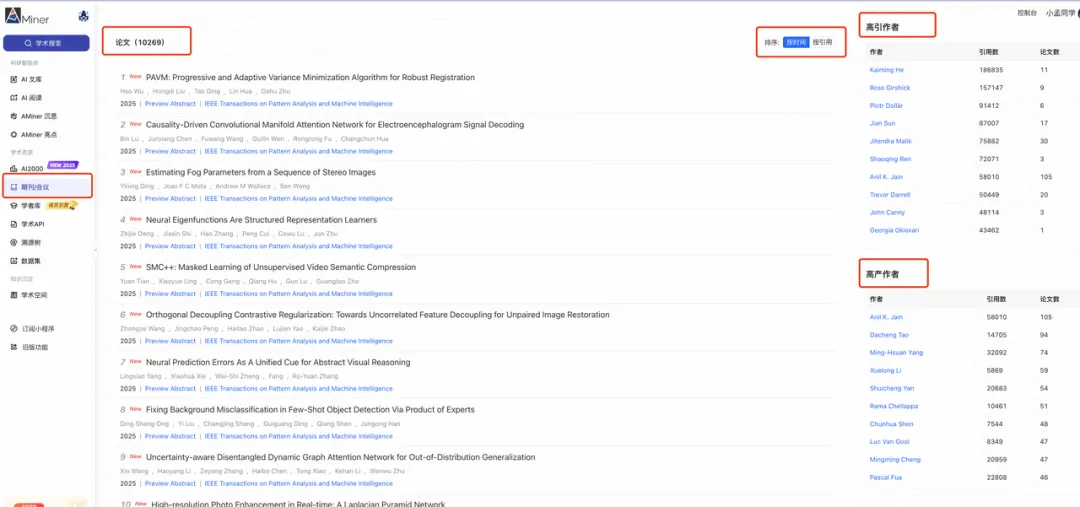Open AI 文库 from sidebar
This screenshot has height=507, width=1080.
pyautogui.click(x=32, y=79)
